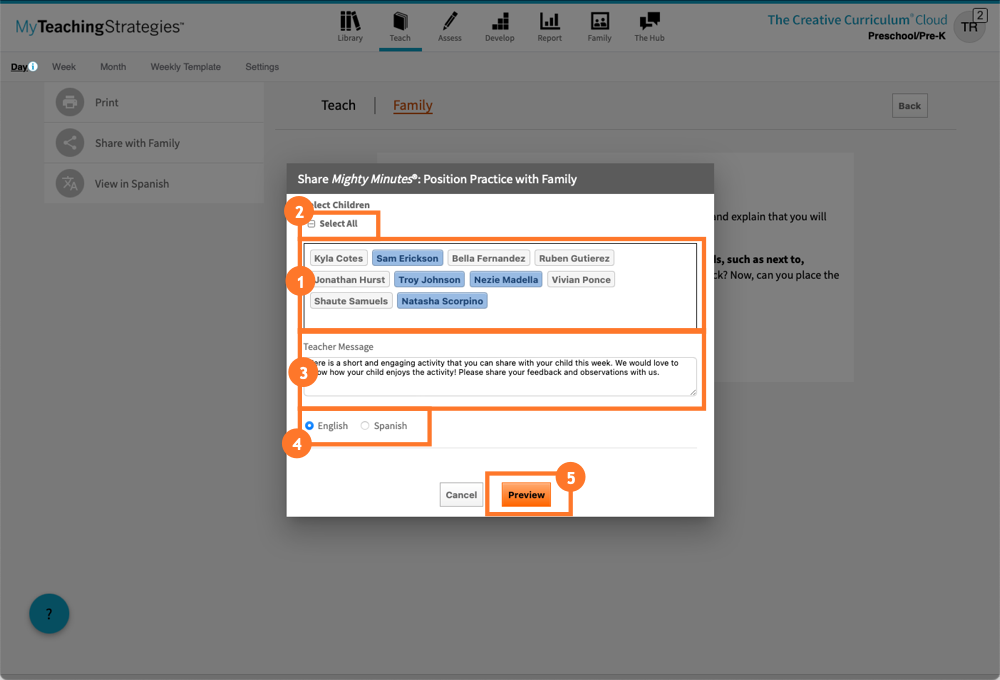Go to the Family photo icon

pyautogui.click(x=599, y=21)
